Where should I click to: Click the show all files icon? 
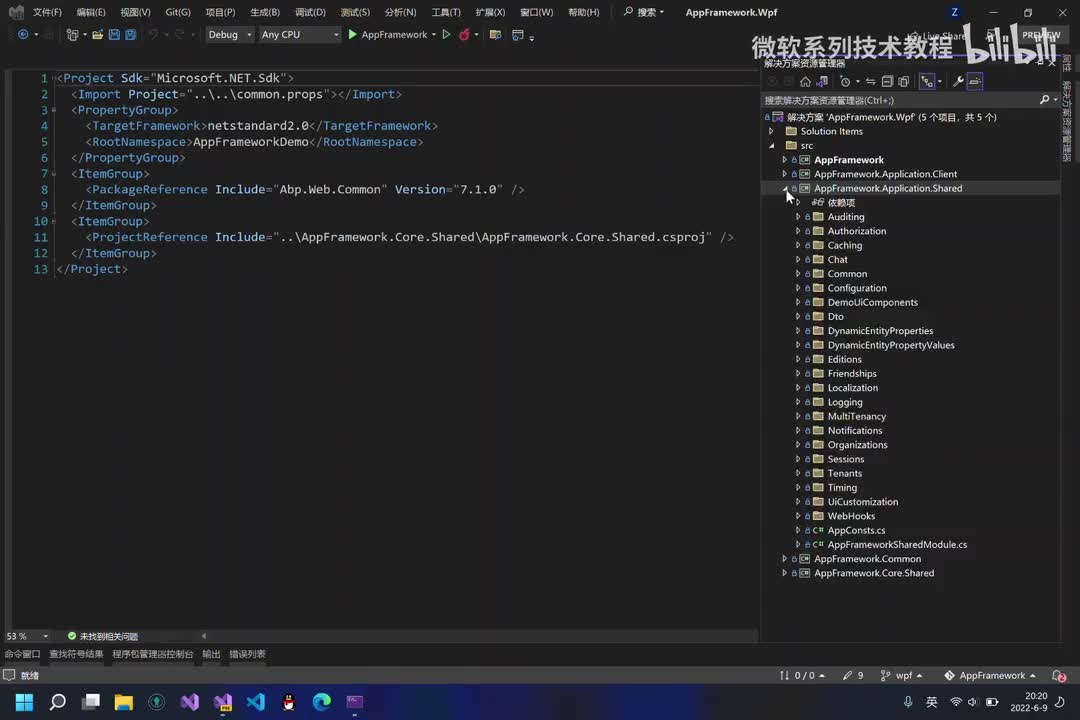(904, 81)
